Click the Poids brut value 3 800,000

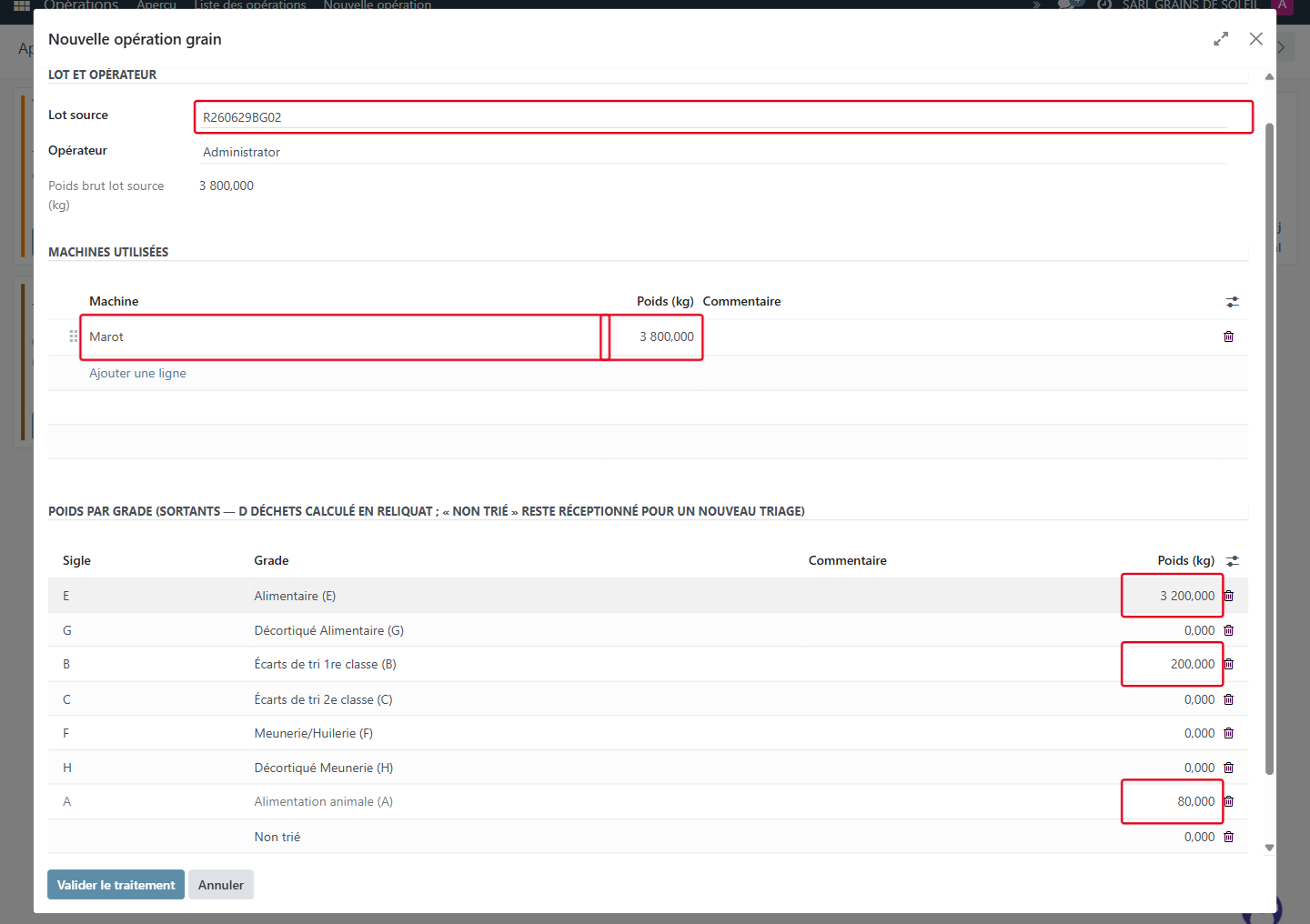[x=227, y=186]
